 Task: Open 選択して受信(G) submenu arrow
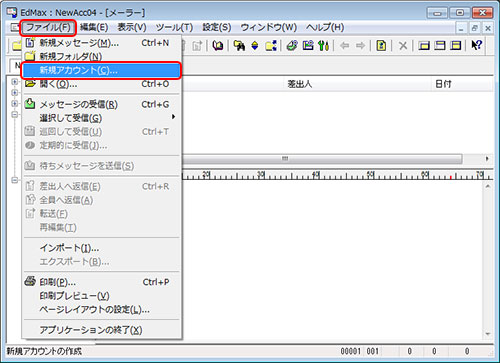pos(173,117)
